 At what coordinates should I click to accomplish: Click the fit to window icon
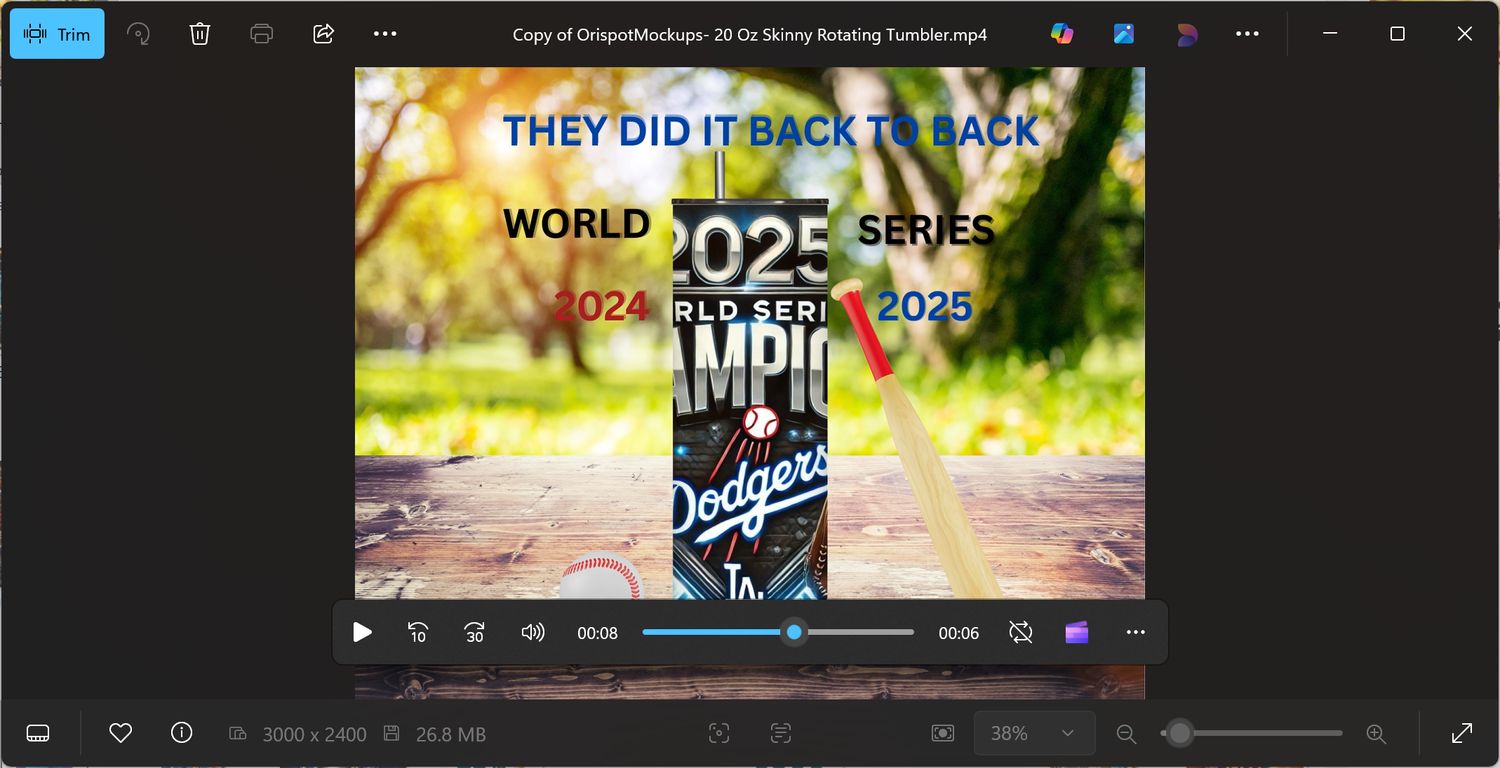click(943, 734)
